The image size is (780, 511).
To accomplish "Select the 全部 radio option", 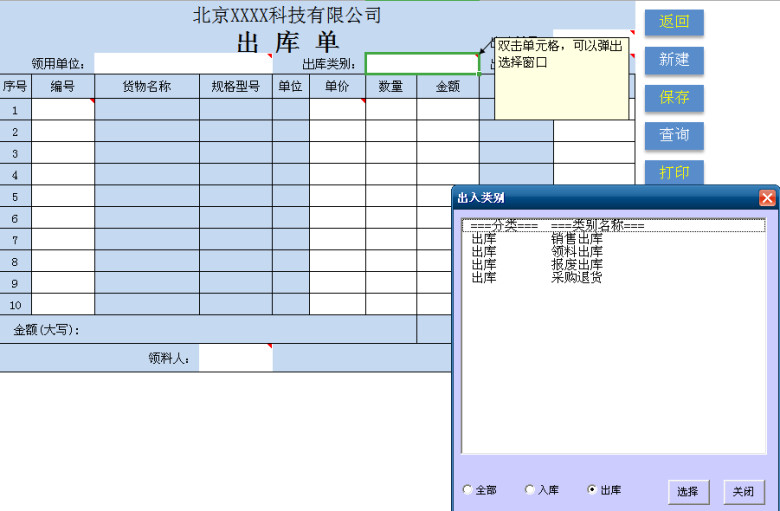I will (480, 490).
